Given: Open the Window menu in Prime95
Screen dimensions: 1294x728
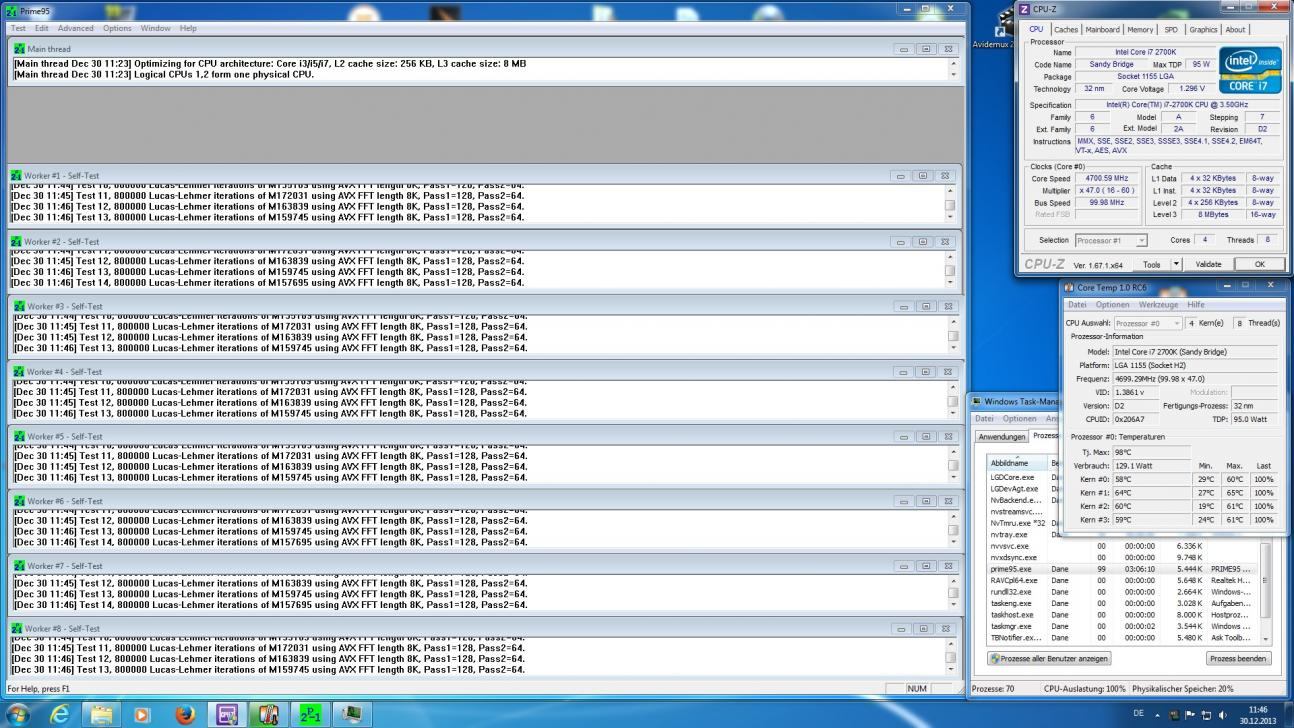Looking at the screenshot, I should point(155,28).
